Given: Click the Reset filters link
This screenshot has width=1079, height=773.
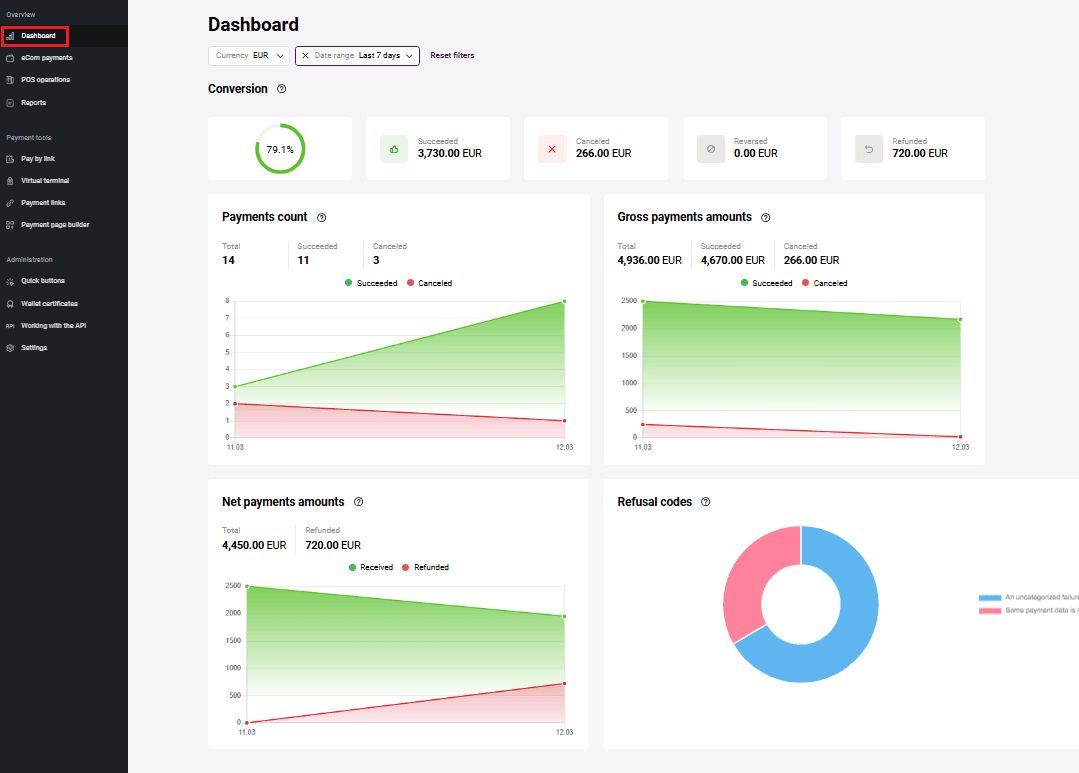Looking at the screenshot, I should (x=452, y=56).
